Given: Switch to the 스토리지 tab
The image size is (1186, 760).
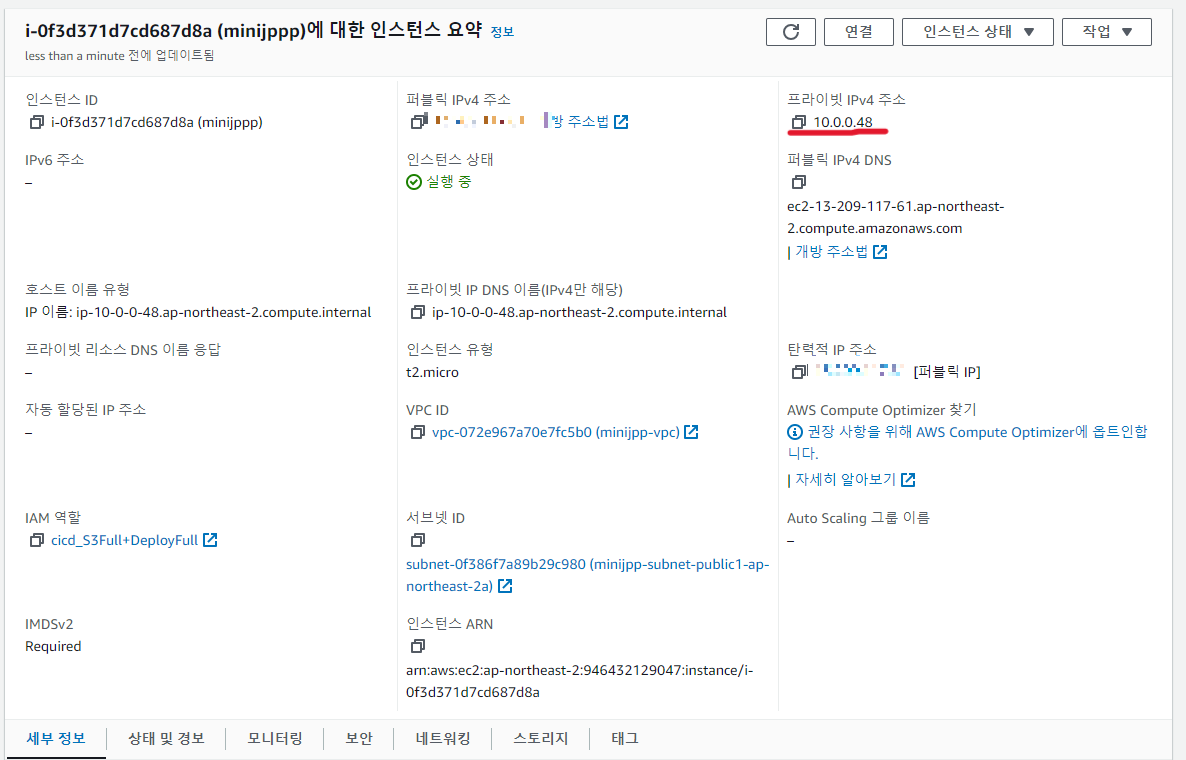Looking at the screenshot, I should [x=541, y=738].
